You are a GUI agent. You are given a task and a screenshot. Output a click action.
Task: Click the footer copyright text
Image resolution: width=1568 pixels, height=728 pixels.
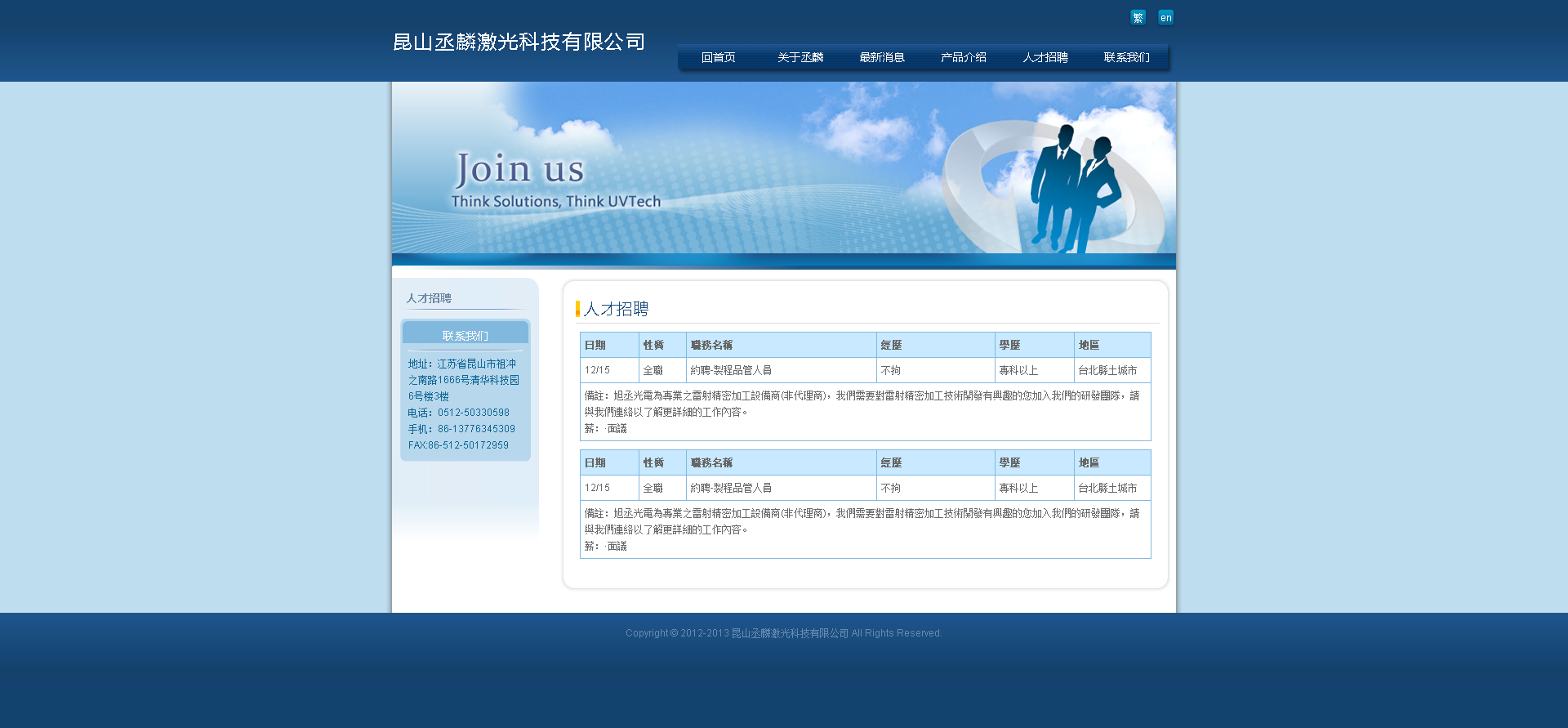[x=783, y=633]
